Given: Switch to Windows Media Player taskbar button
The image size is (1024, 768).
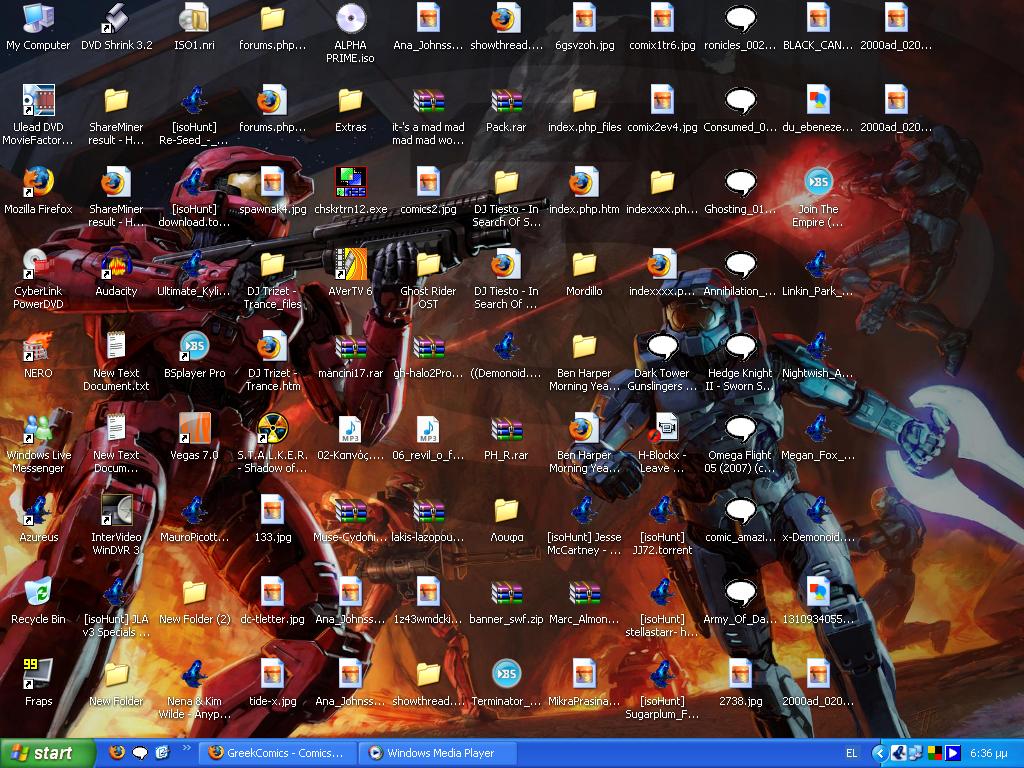Looking at the screenshot, I should click(438, 753).
